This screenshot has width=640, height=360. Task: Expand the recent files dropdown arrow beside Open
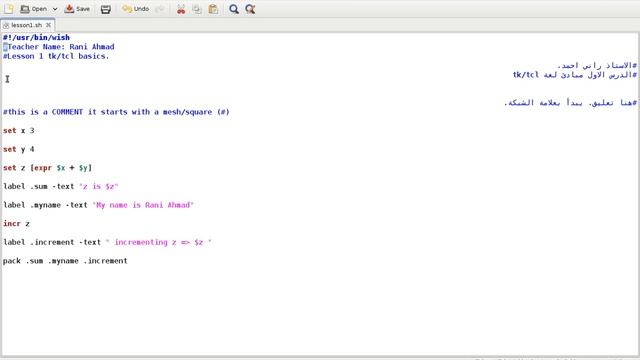55,9
